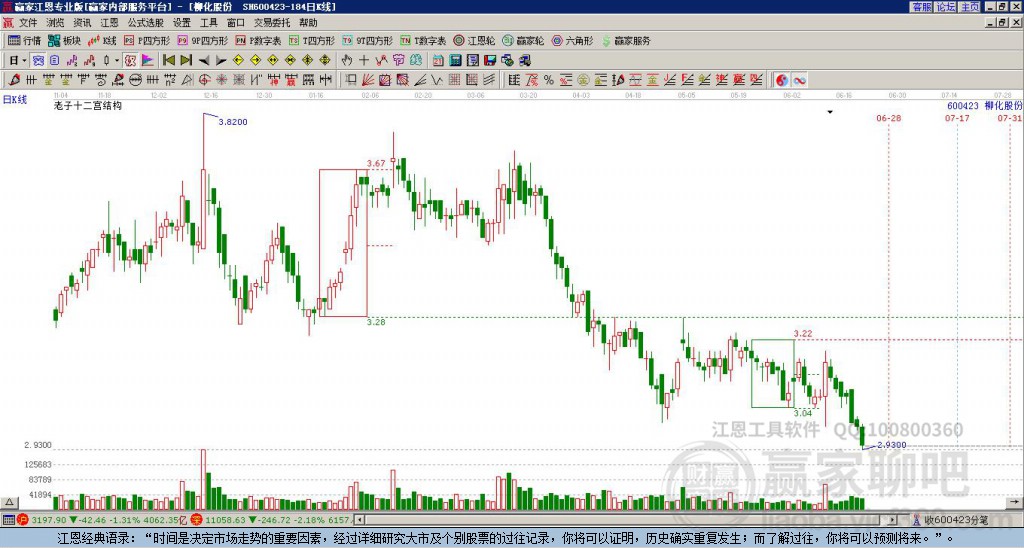Click the 沪 Shanghai index status icon
1024x548 pixels.
[x=23, y=520]
